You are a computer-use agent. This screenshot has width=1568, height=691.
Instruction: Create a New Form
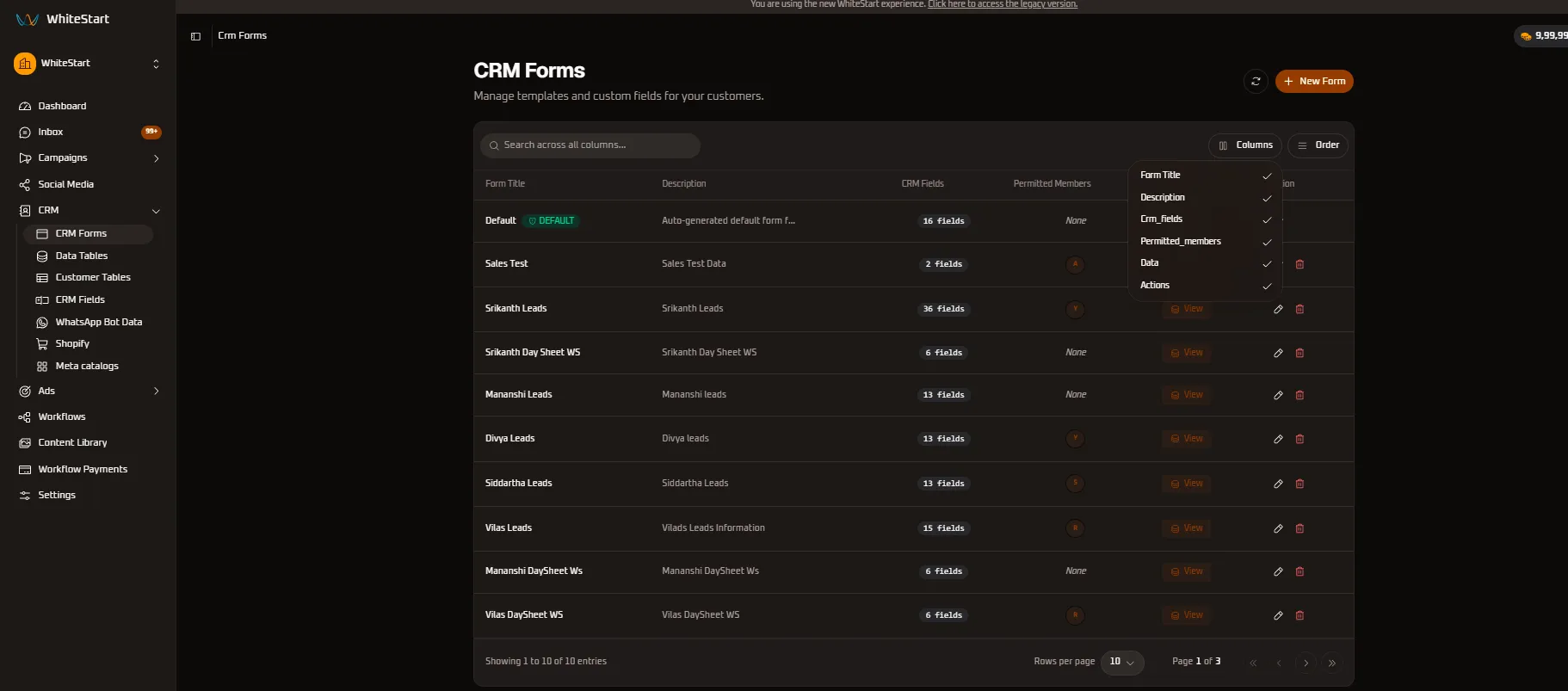(1314, 81)
